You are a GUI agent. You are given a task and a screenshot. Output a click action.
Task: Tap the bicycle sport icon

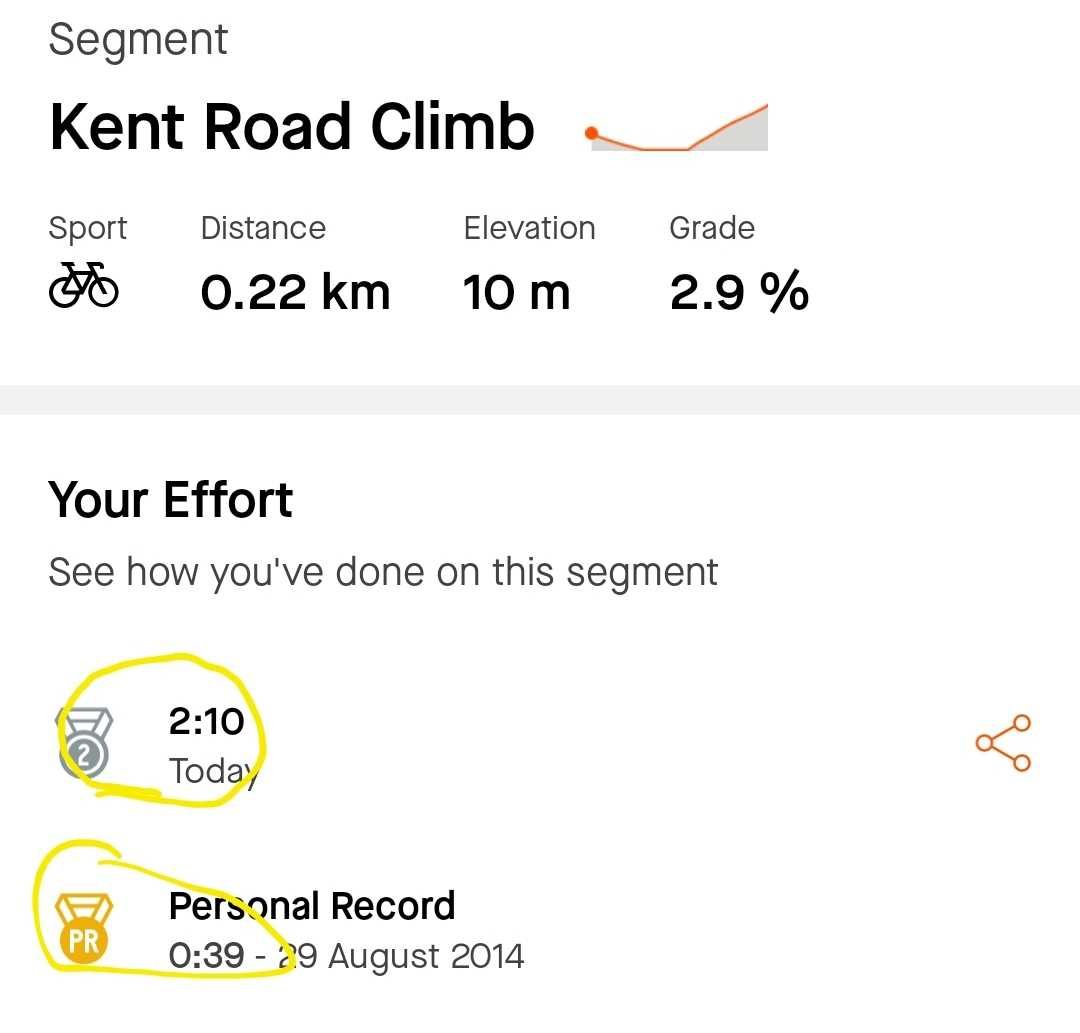coord(83,284)
